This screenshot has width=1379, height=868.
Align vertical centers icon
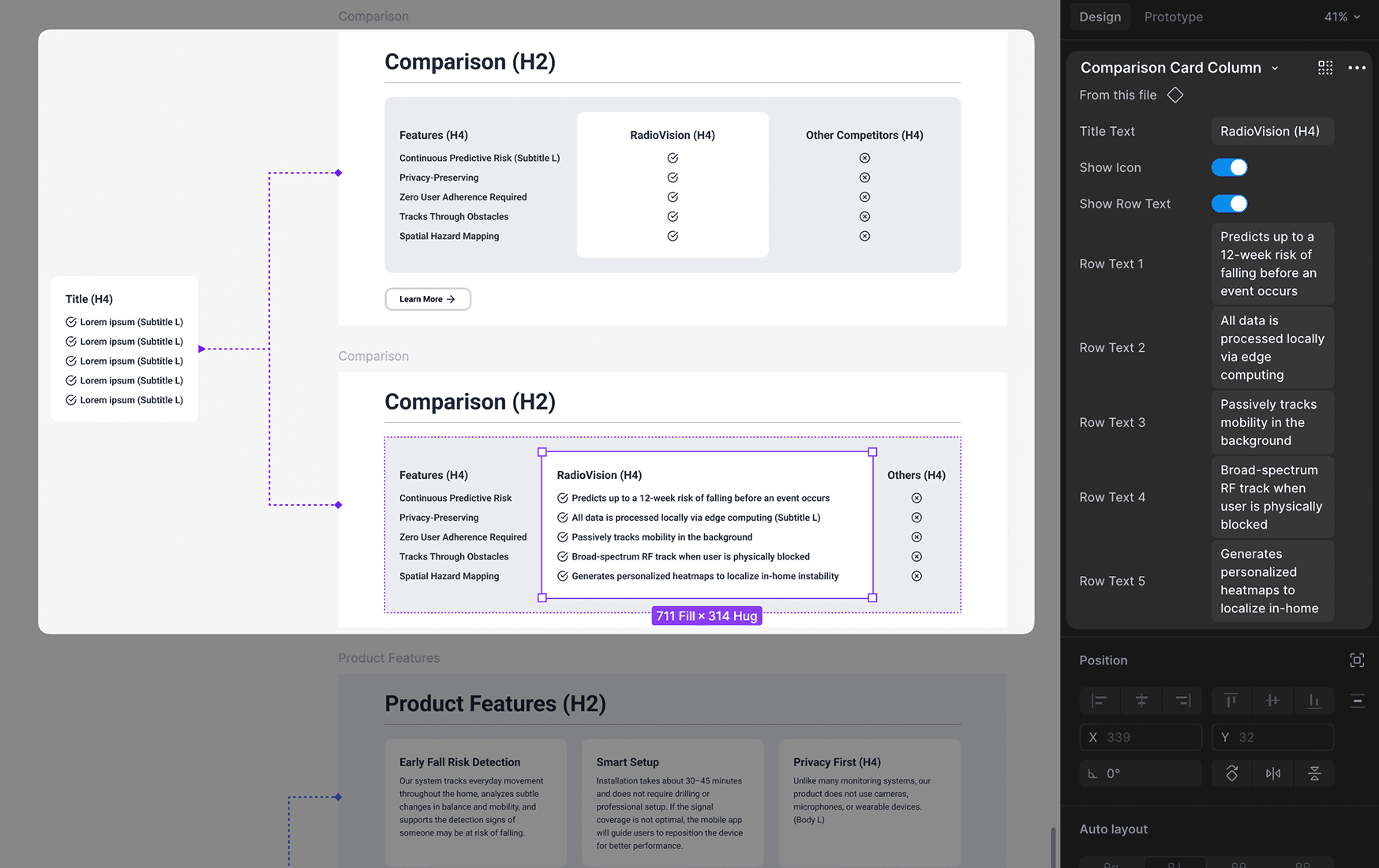[x=1272, y=701]
